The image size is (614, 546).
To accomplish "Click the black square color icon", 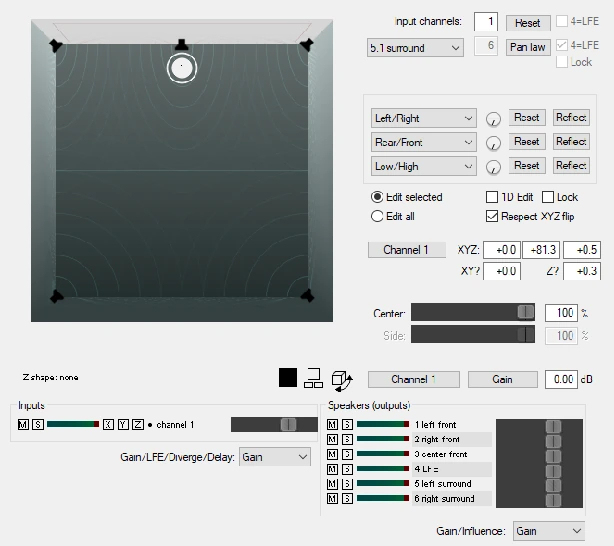I will 288,378.
